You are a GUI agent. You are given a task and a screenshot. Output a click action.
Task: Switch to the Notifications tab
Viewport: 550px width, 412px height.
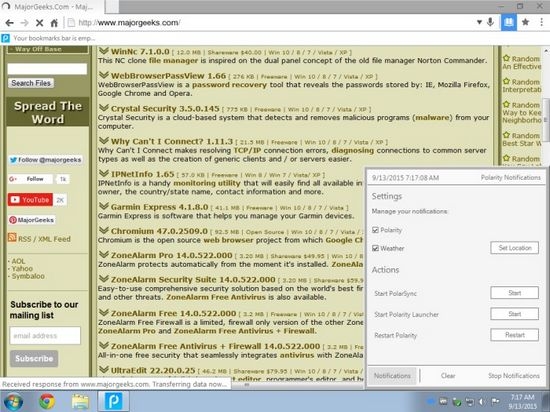(x=392, y=376)
